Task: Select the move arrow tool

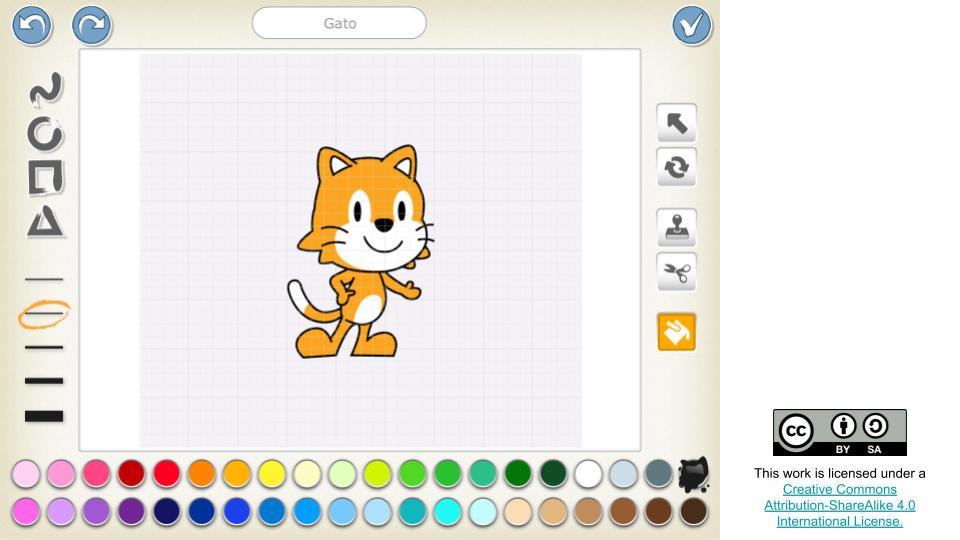Action: pyautogui.click(x=677, y=123)
